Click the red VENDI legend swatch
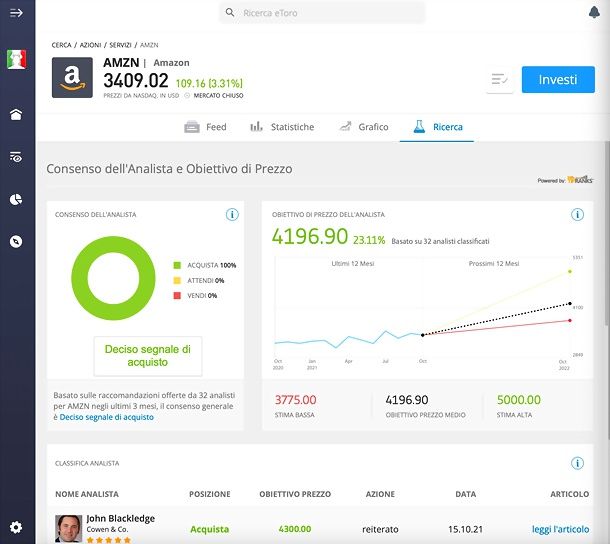Screen dimensions: 610x544 [x=177, y=296]
